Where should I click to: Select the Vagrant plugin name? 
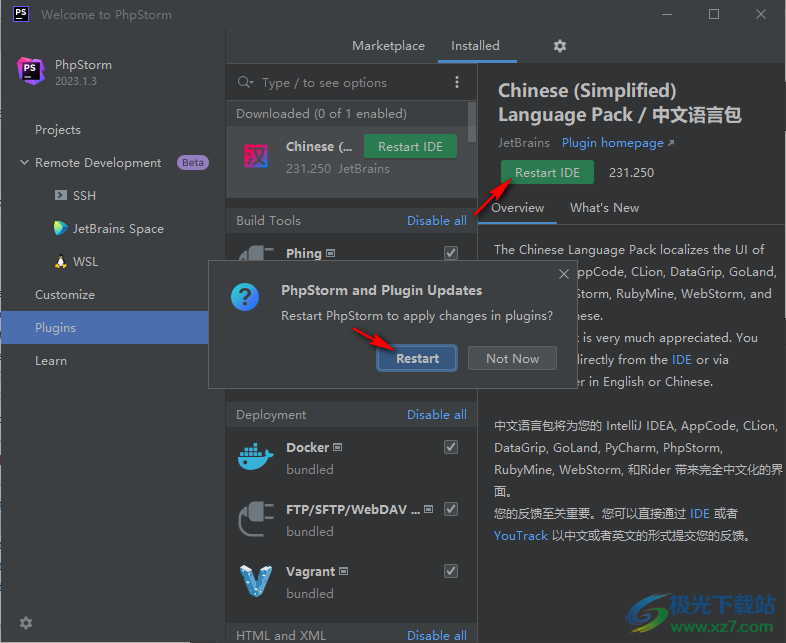(310, 571)
